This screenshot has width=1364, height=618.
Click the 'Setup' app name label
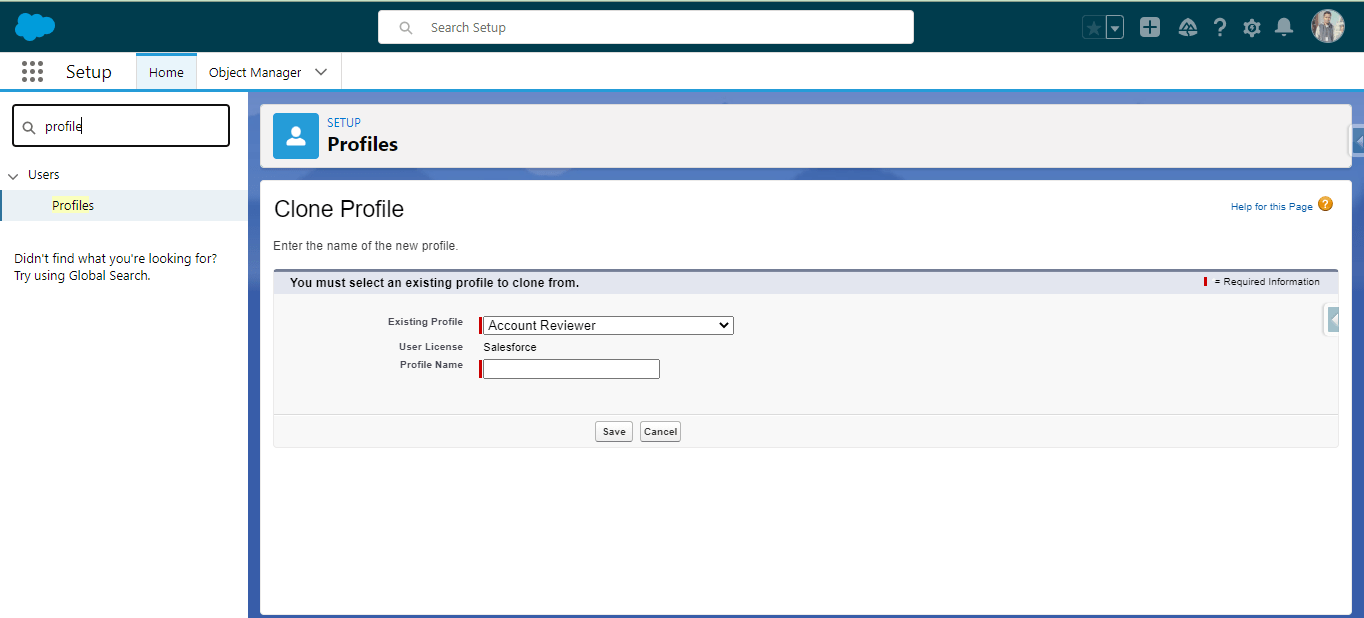(x=89, y=72)
